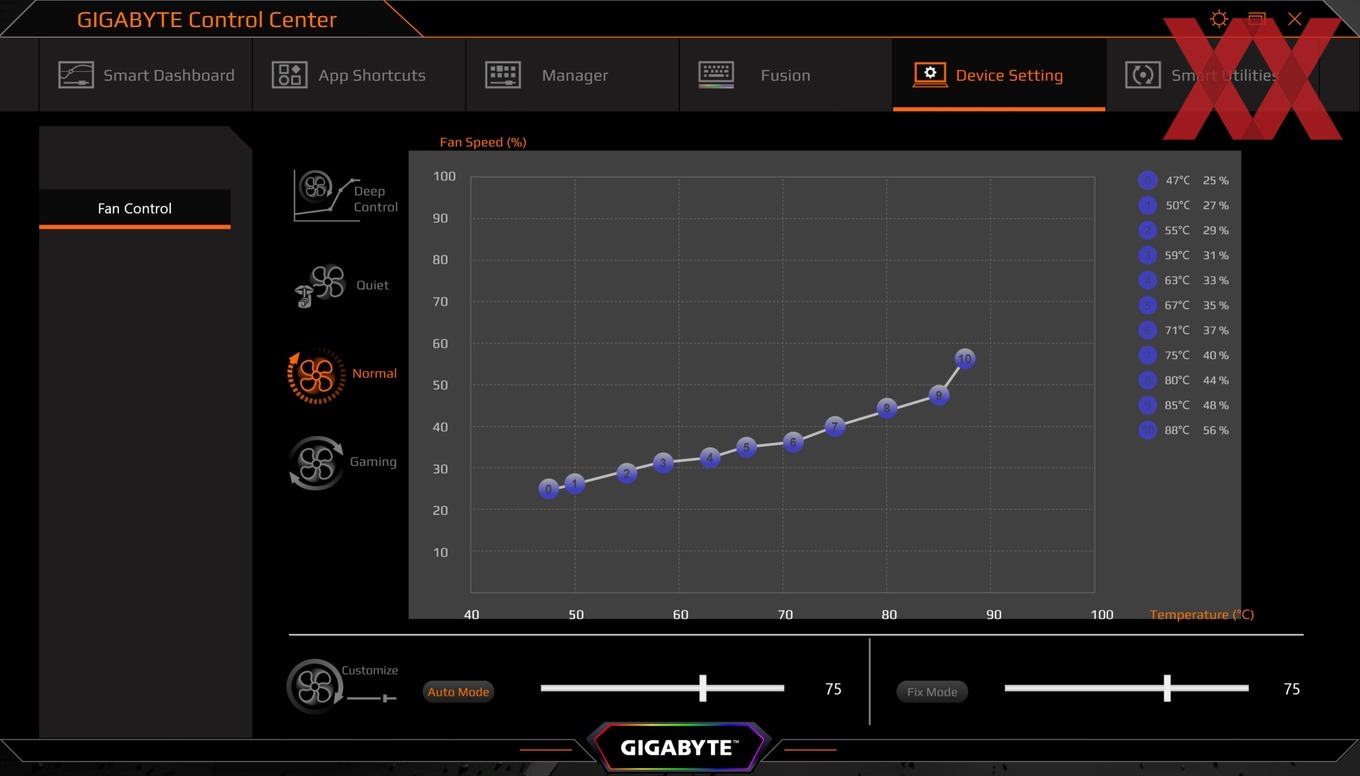Switch to App Shortcuts tab
Image resolution: width=1360 pixels, height=776 pixels.
(x=359, y=75)
